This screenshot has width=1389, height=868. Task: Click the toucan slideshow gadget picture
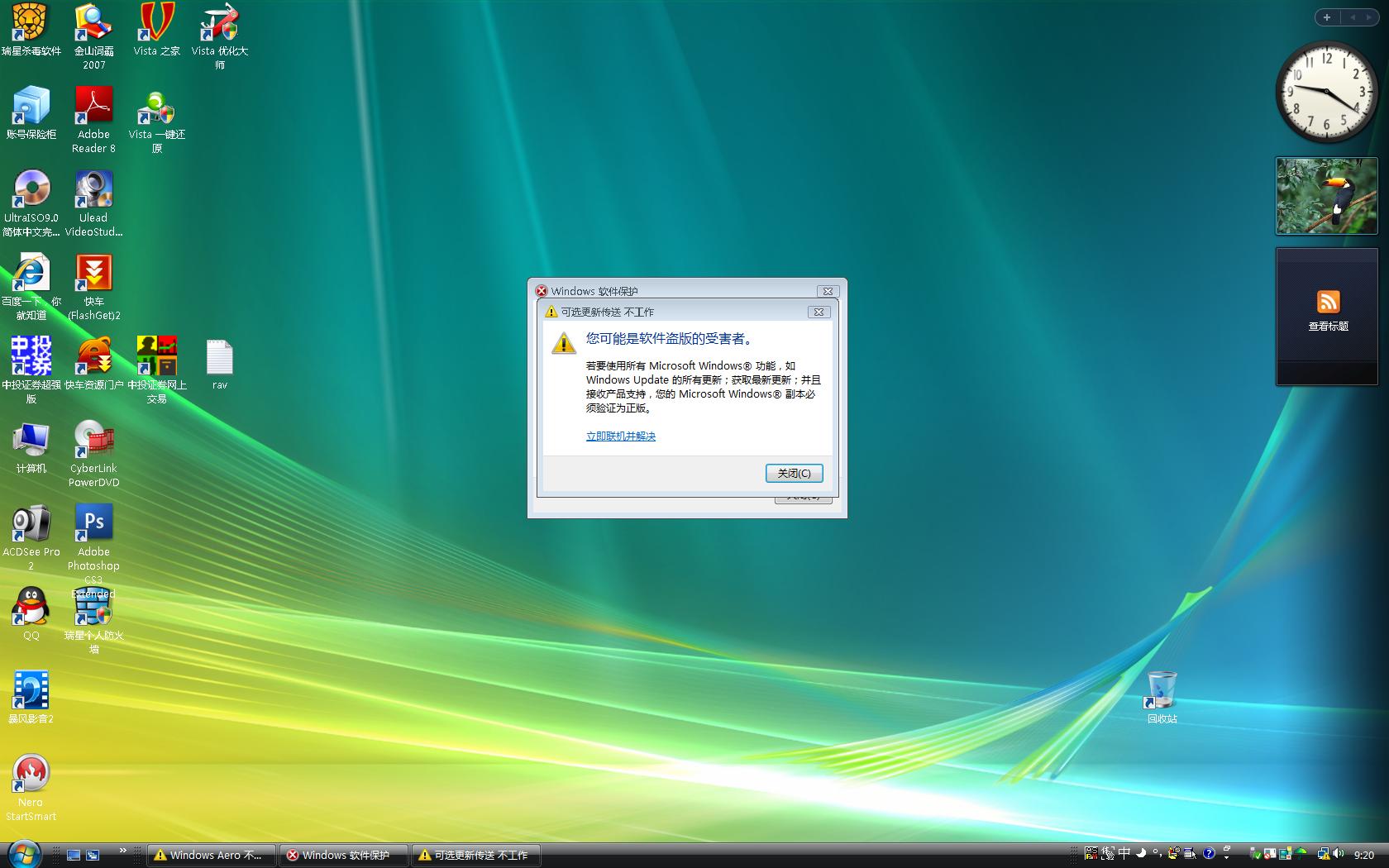click(1327, 196)
